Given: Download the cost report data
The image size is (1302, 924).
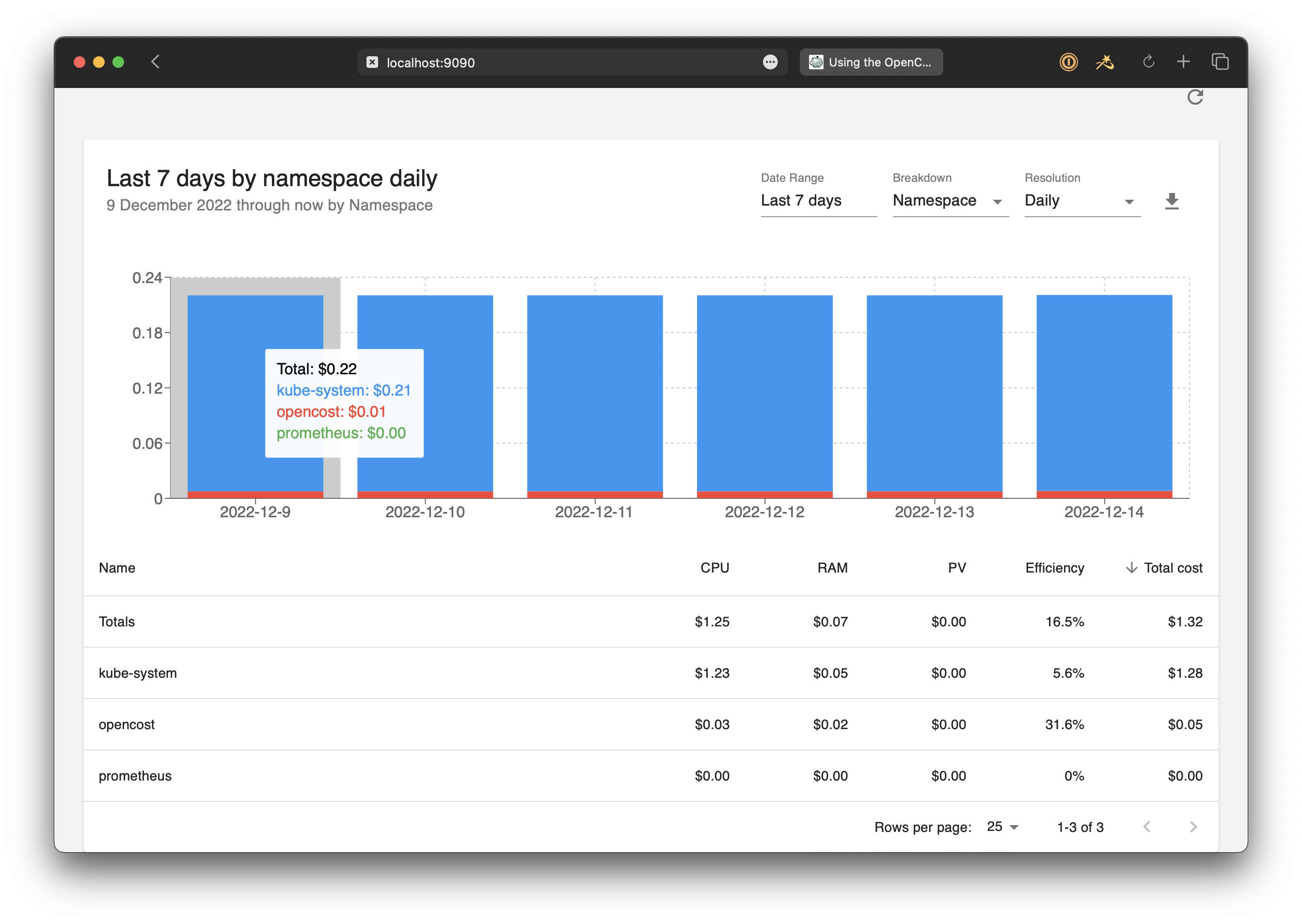Looking at the screenshot, I should pyautogui.click(x=1172, y=201).
